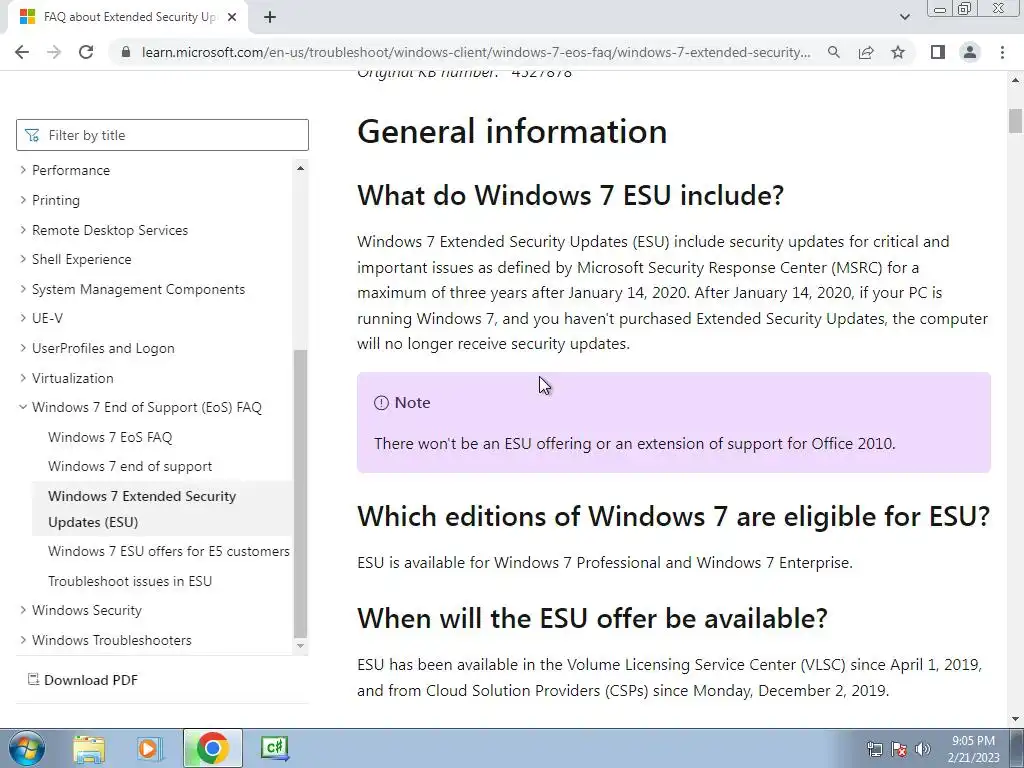Screen dimensions: 1024x768
Task: Open the Chrome profile avatar
Action: [970, 52]
